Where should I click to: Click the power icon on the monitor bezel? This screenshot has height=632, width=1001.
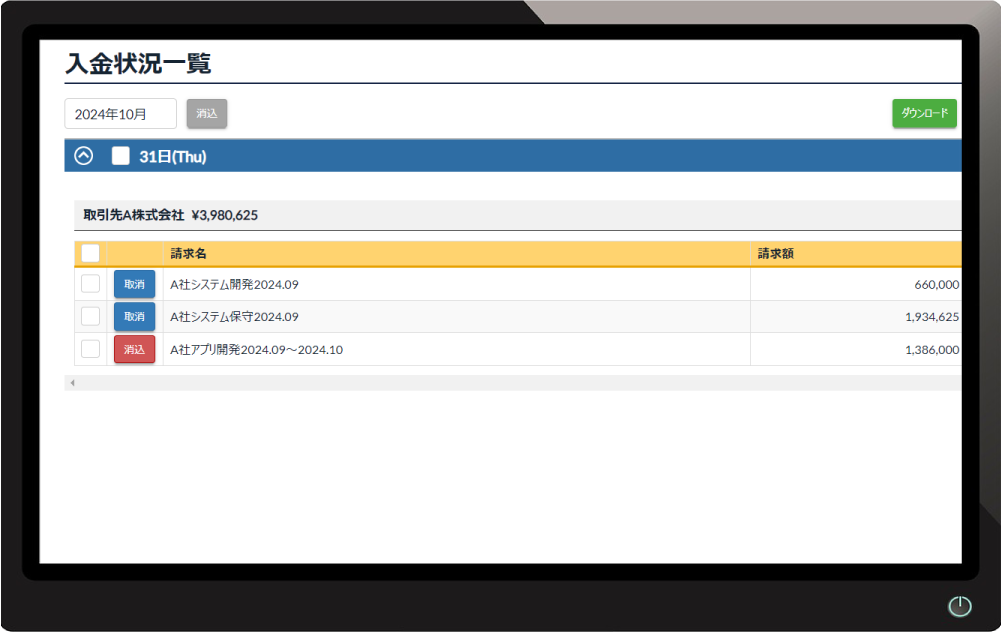(x=959, y=606)
